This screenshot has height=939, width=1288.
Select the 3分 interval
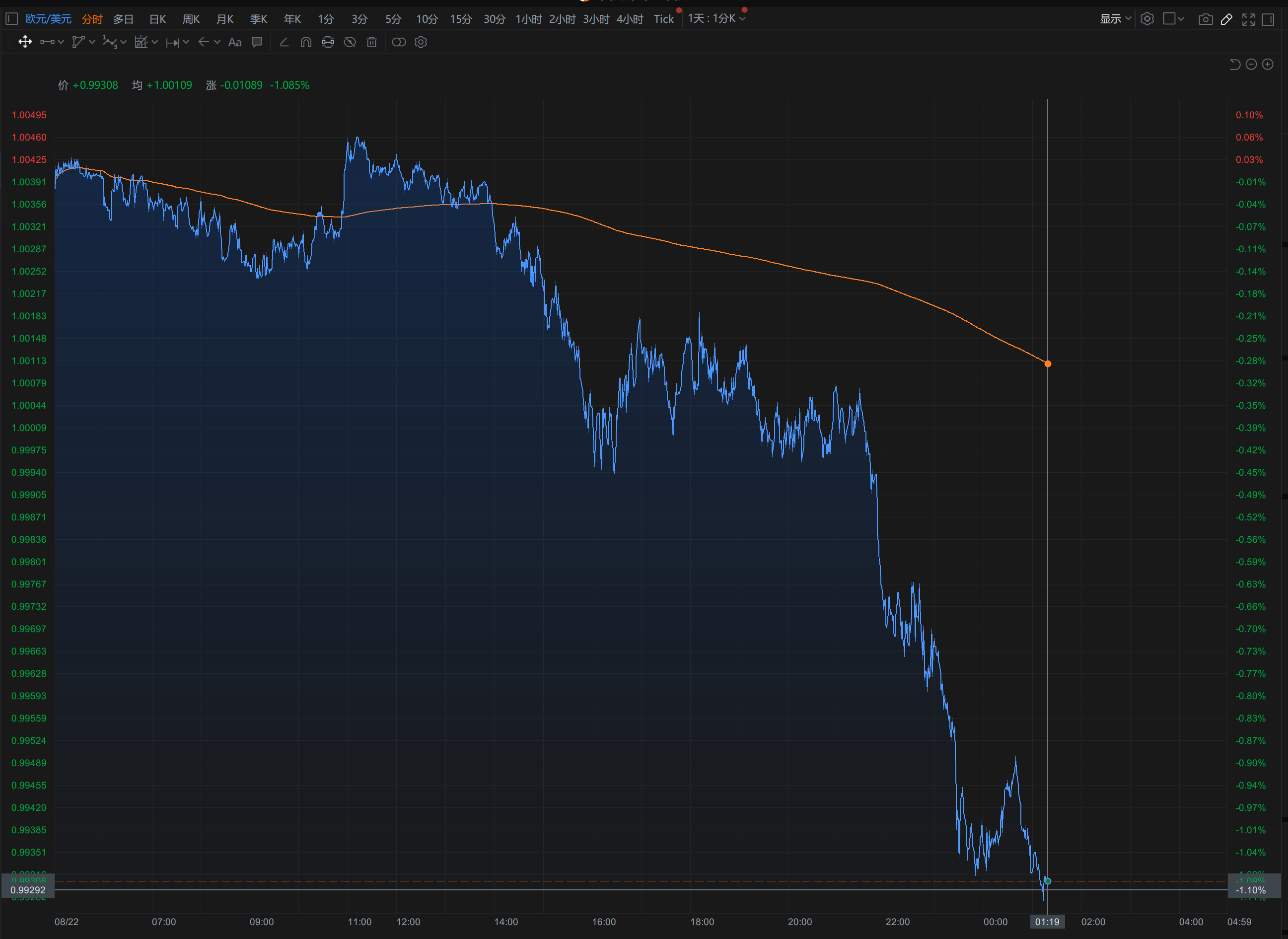[359, 19]
